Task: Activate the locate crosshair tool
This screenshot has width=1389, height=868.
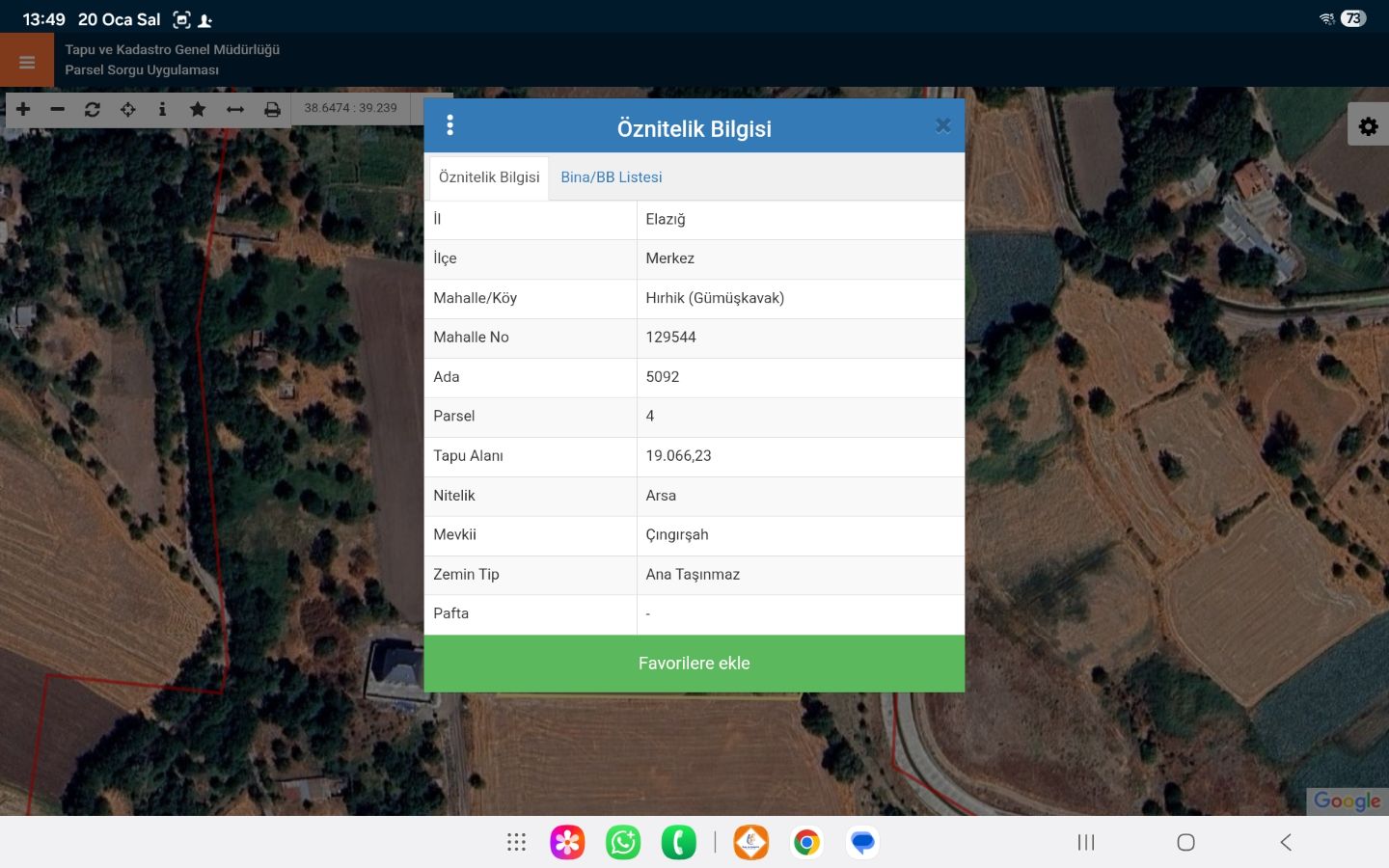Action: click(127, 109)
